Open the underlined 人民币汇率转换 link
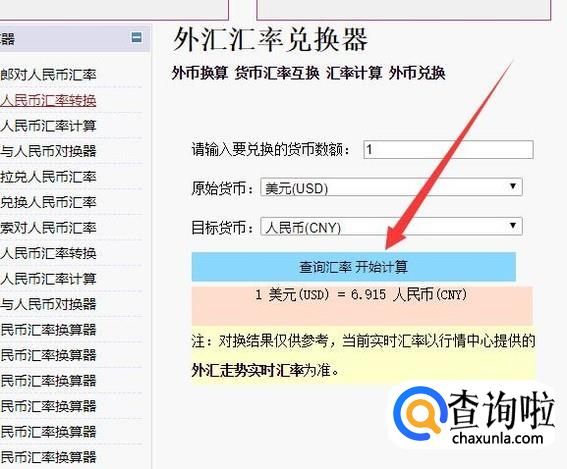The image size is (567, 469). click(x=48, y=101)
